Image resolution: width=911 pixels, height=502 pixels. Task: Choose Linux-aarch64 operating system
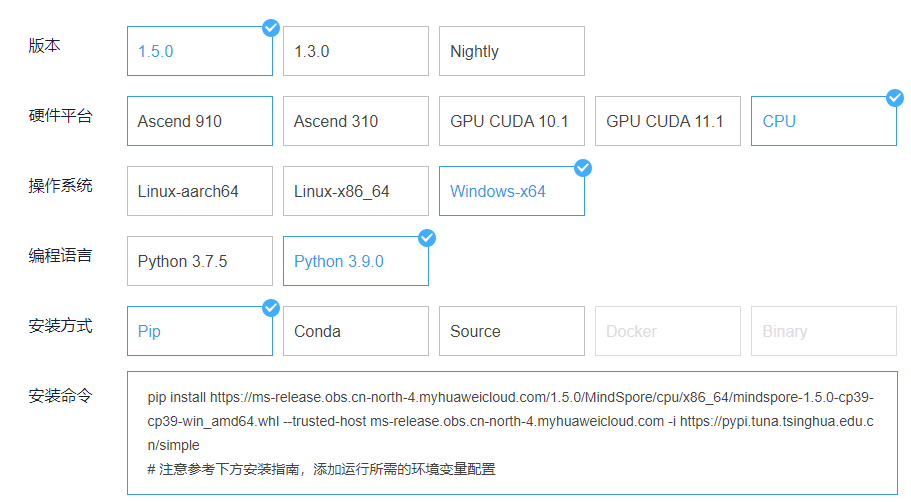(x=199, y=191)
